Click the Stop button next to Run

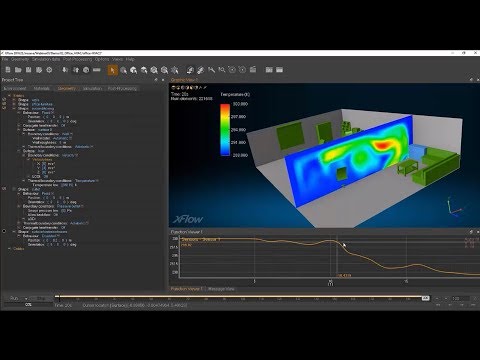[41, 298]
